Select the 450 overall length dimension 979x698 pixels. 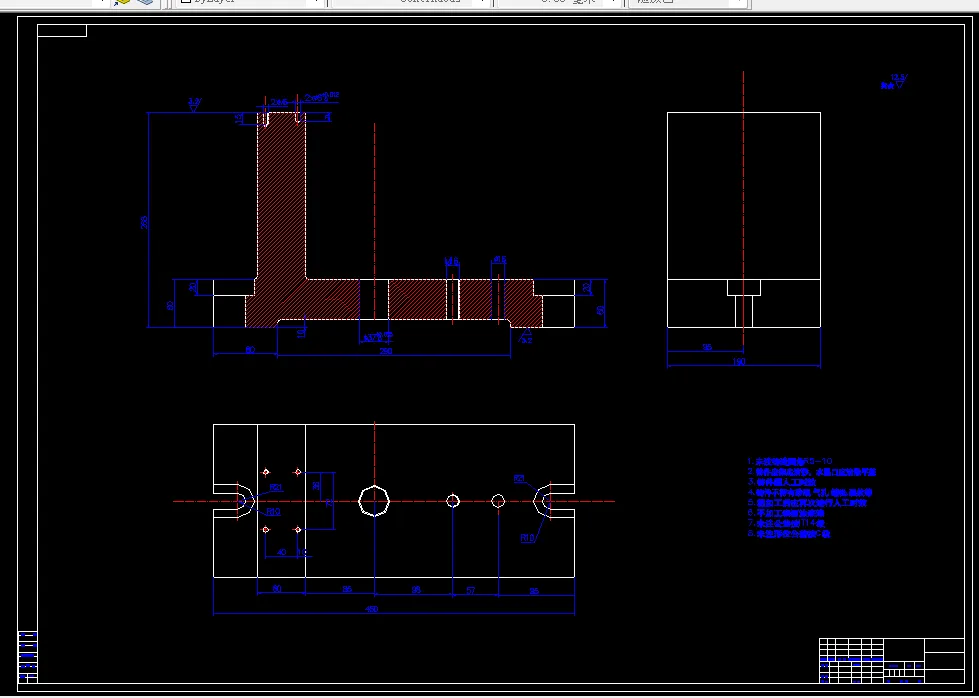point(371,609)
